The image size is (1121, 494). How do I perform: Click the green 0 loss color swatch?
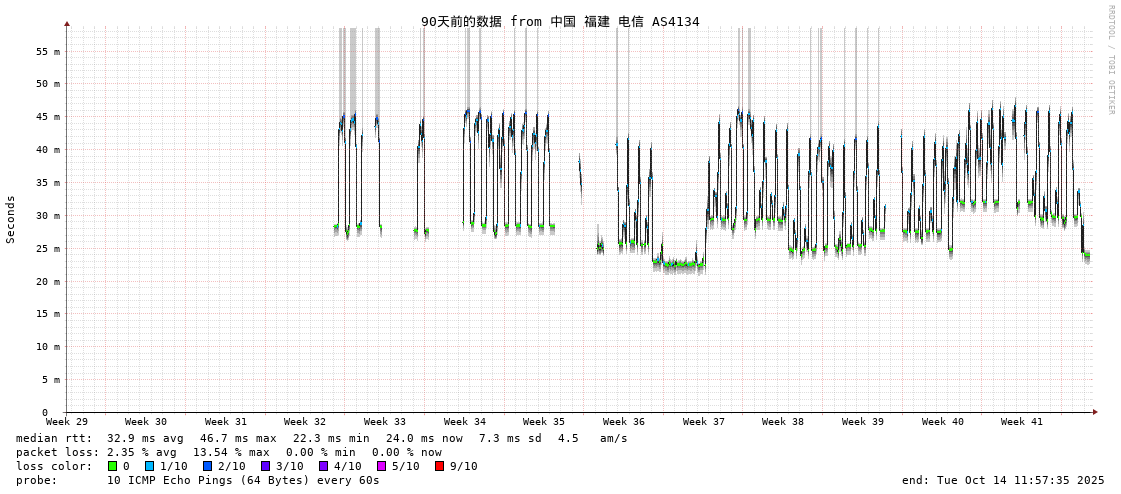(x=112, y=466)
